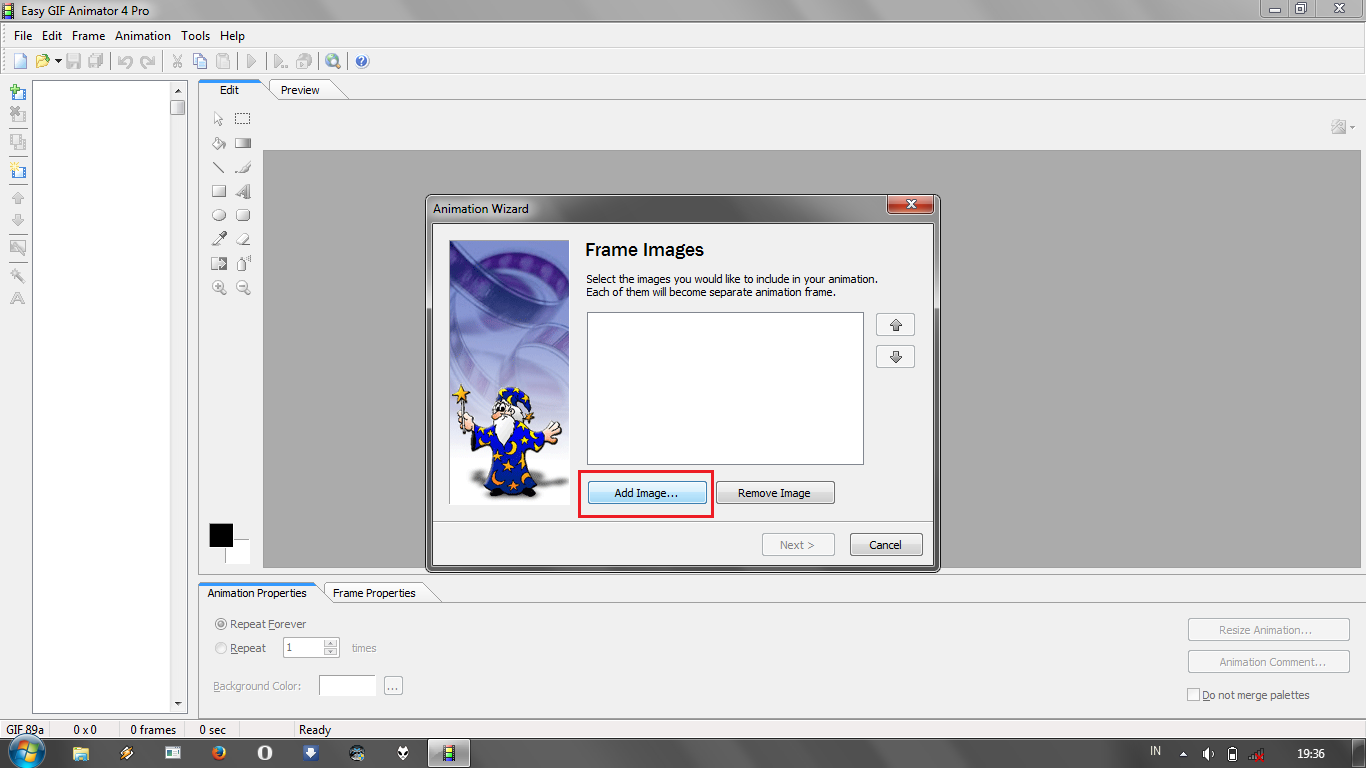Select the Ellipse shape tool
The height and width of the screenshot is (768, 1366).
click(219, 215)
